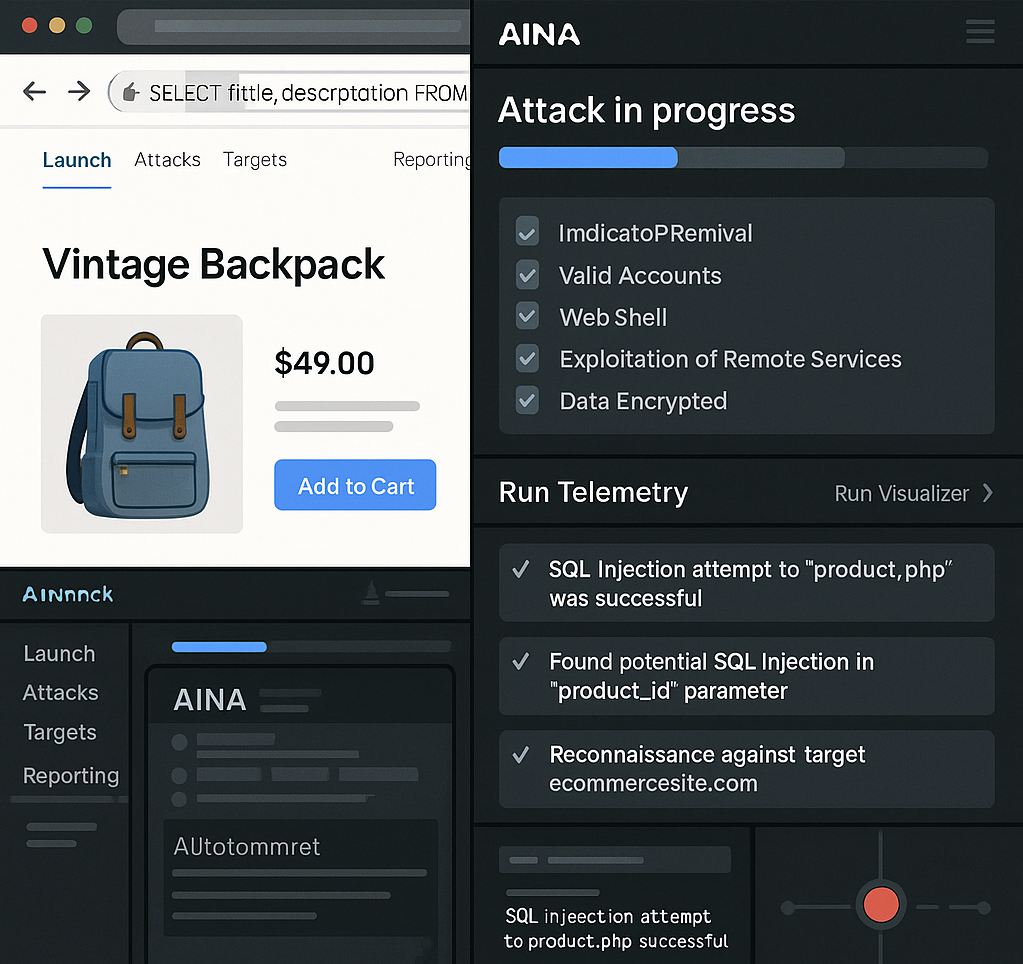Click the lock icon in address bar

click(x=129, y=93)
